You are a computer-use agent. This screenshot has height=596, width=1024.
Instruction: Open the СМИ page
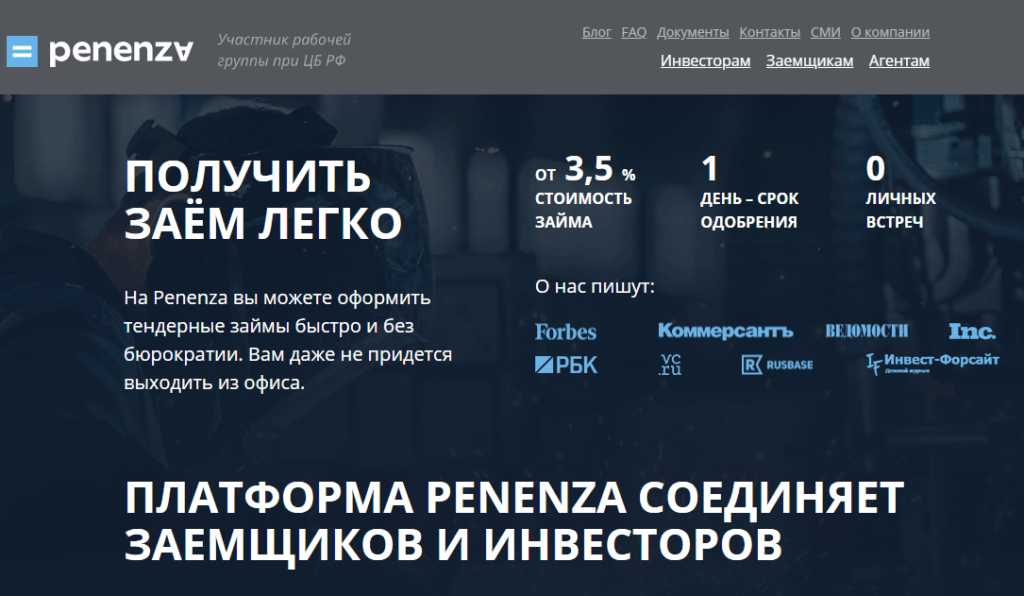(x=825, y=32)
